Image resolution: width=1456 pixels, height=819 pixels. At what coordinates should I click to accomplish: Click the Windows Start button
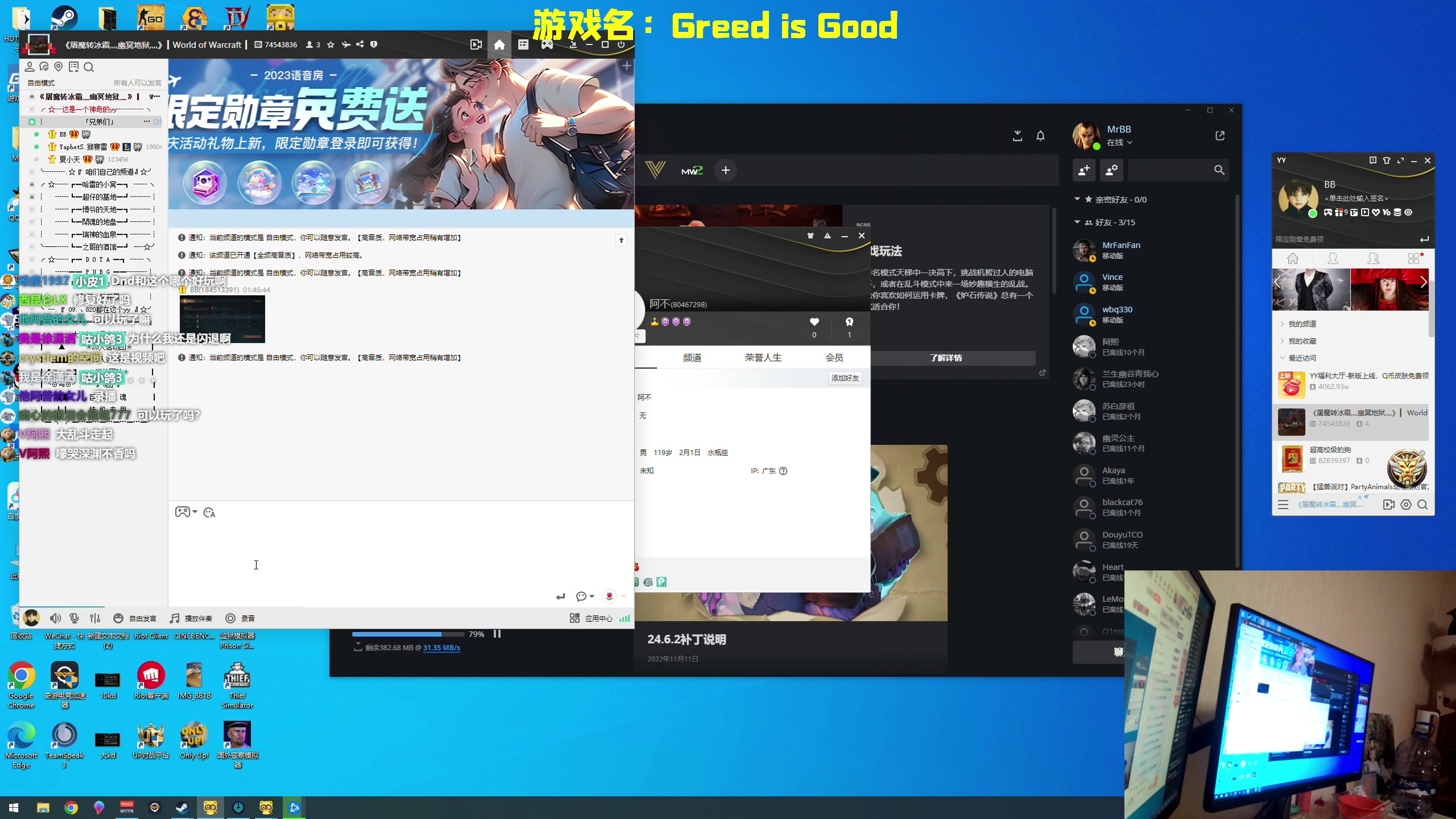(x=14, y=808)
